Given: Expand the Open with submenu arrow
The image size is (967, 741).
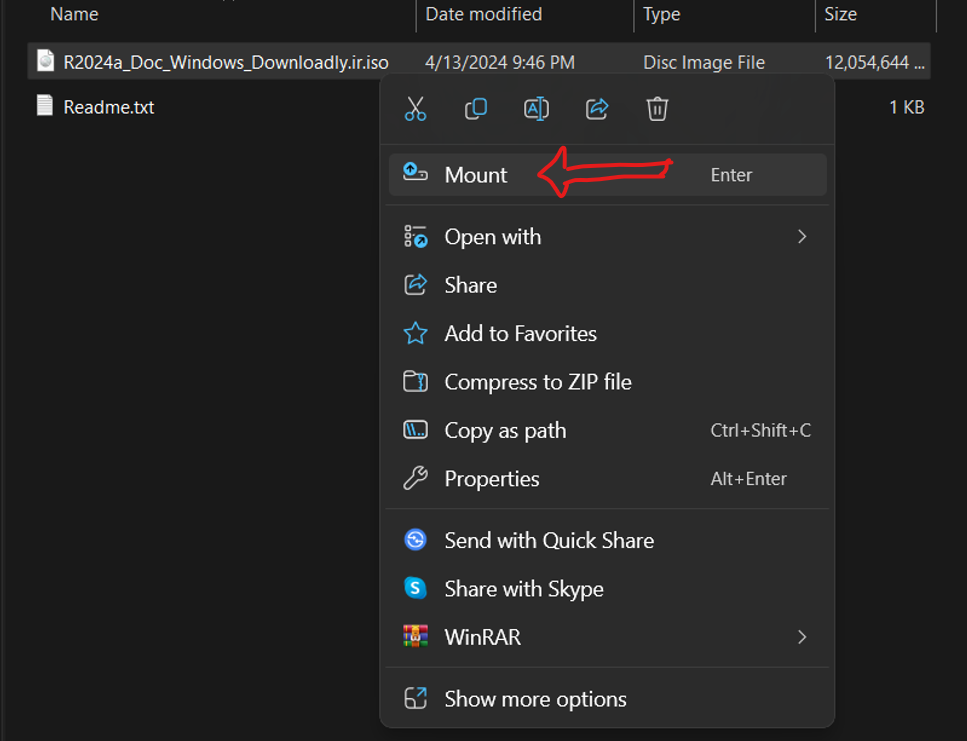Looking at the screenshot, I should 802,237.
